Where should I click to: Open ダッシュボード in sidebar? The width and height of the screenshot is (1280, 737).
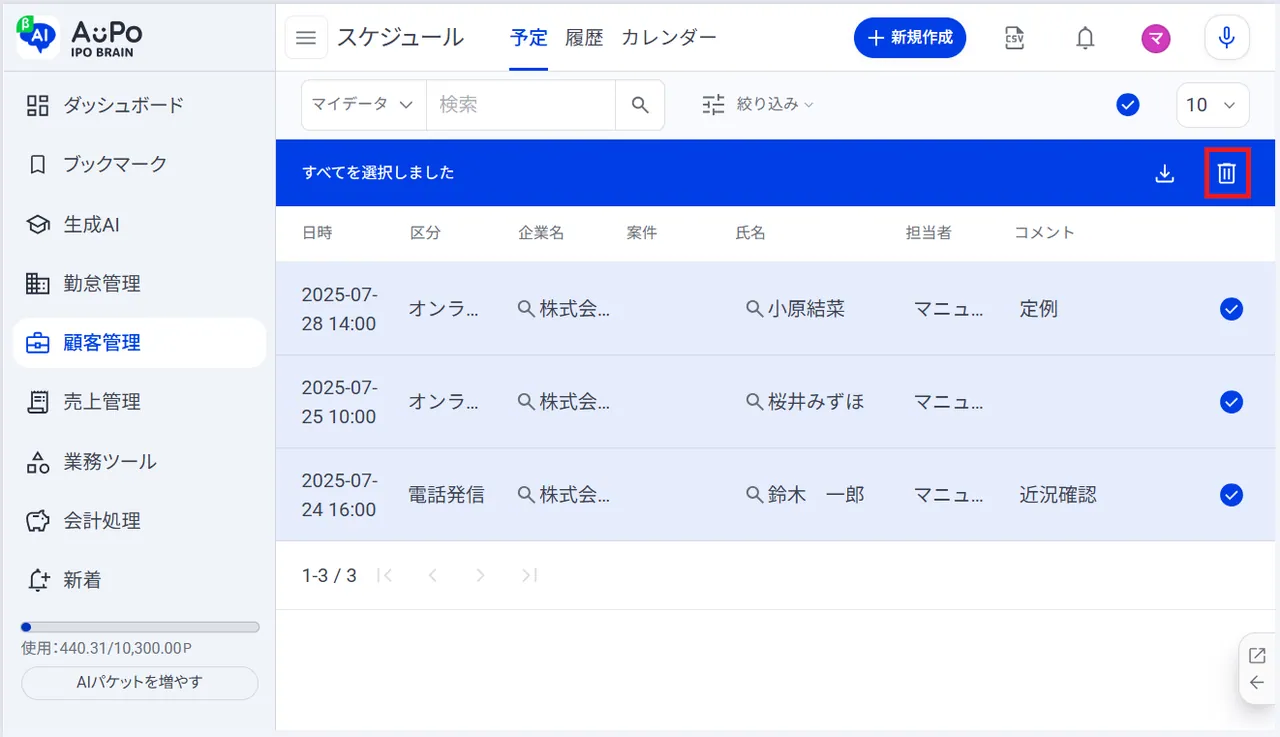click(x=139, y=105)
